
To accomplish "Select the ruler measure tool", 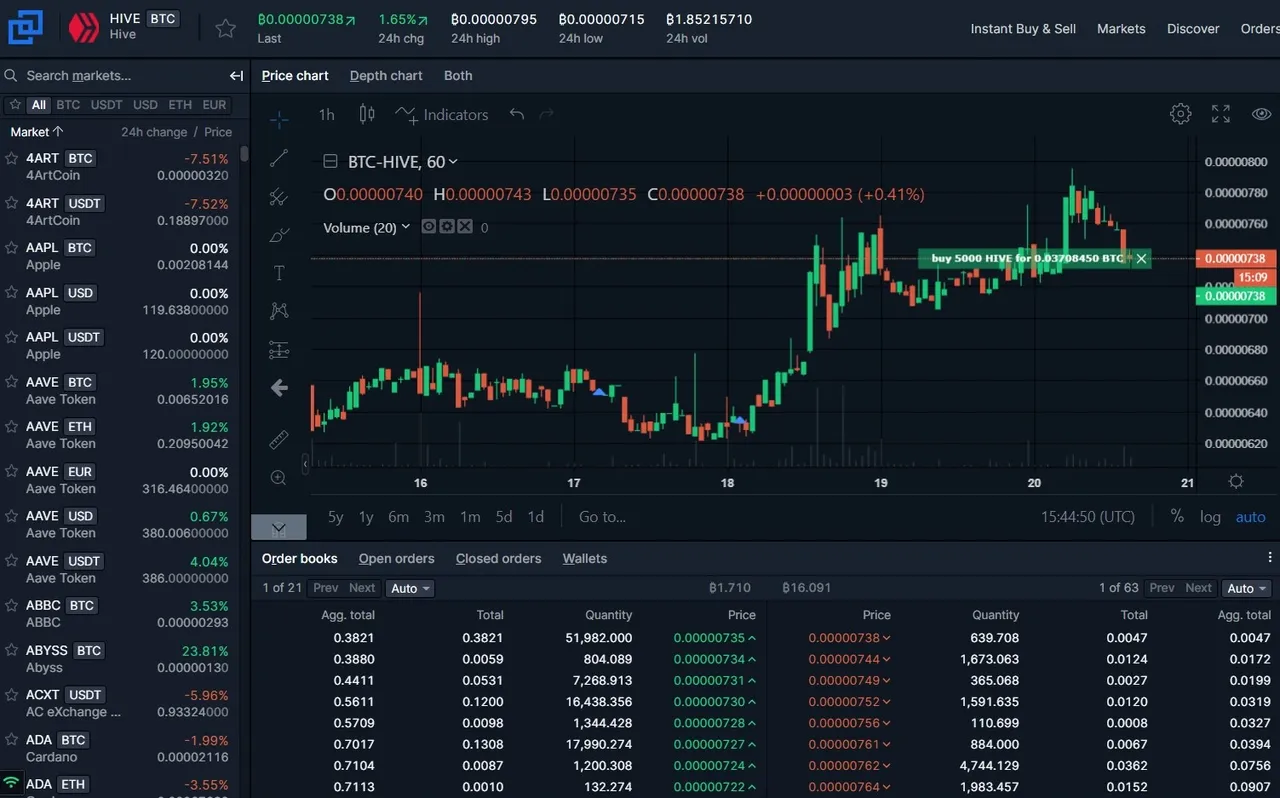I will coord(279,439).
